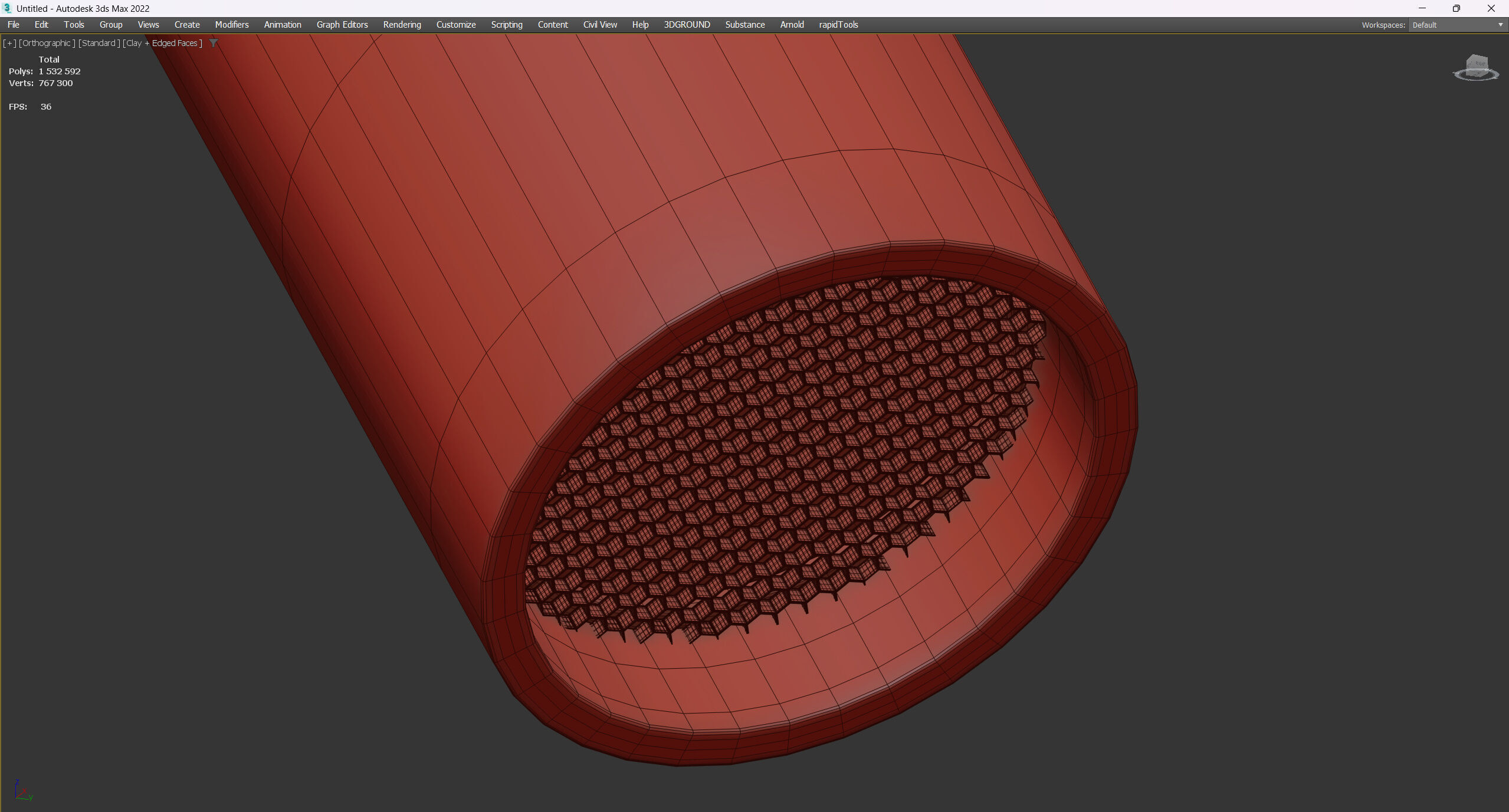
Task: Open the Edit menu
Action: tap(41, 25)
